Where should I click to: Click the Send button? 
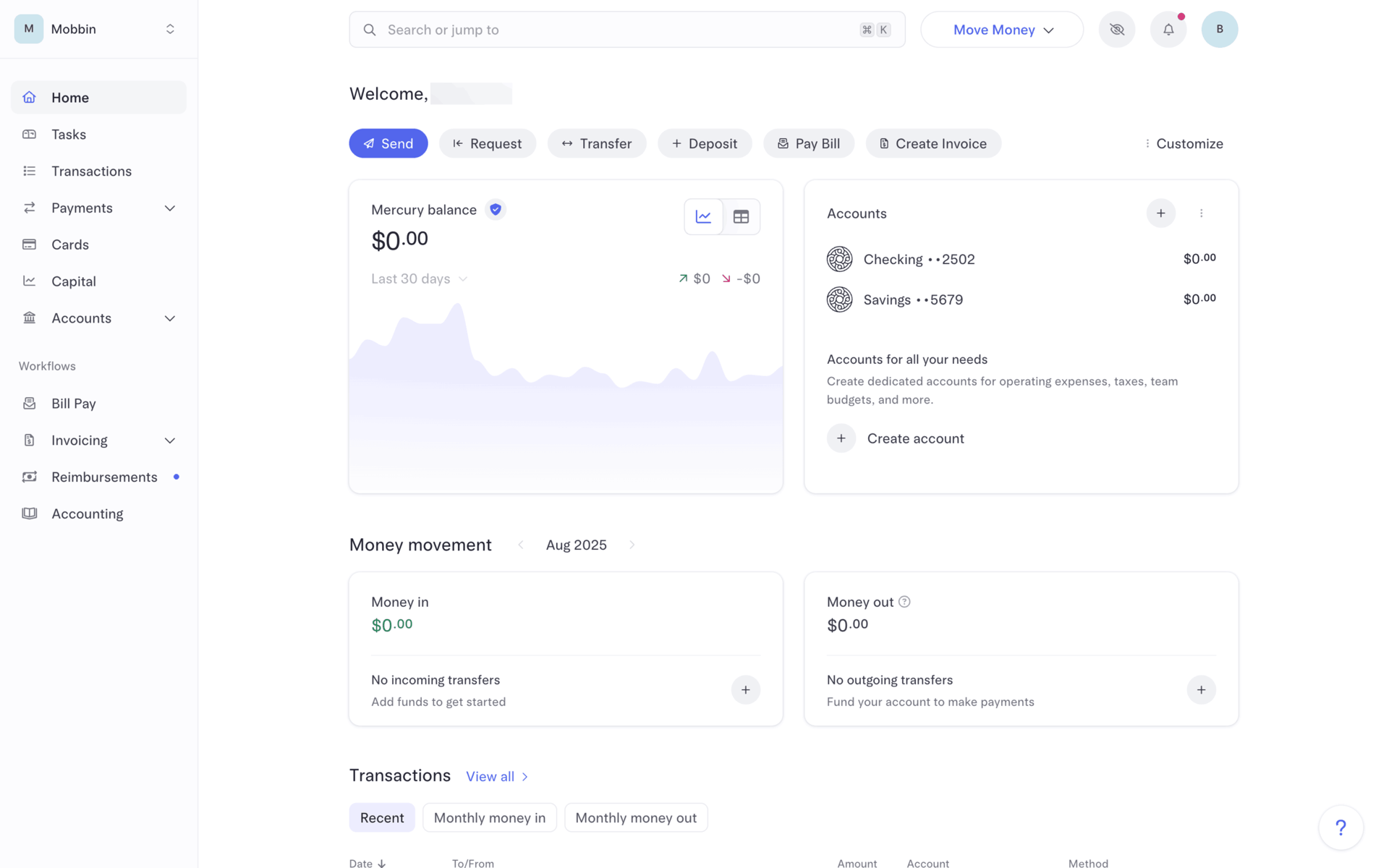tap(388, 143)
